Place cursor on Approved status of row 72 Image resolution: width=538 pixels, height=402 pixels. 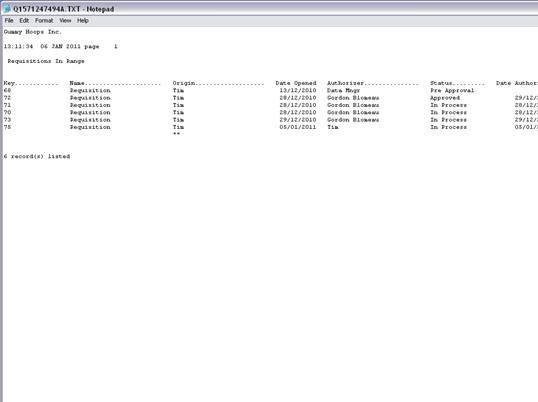[445, 98]
